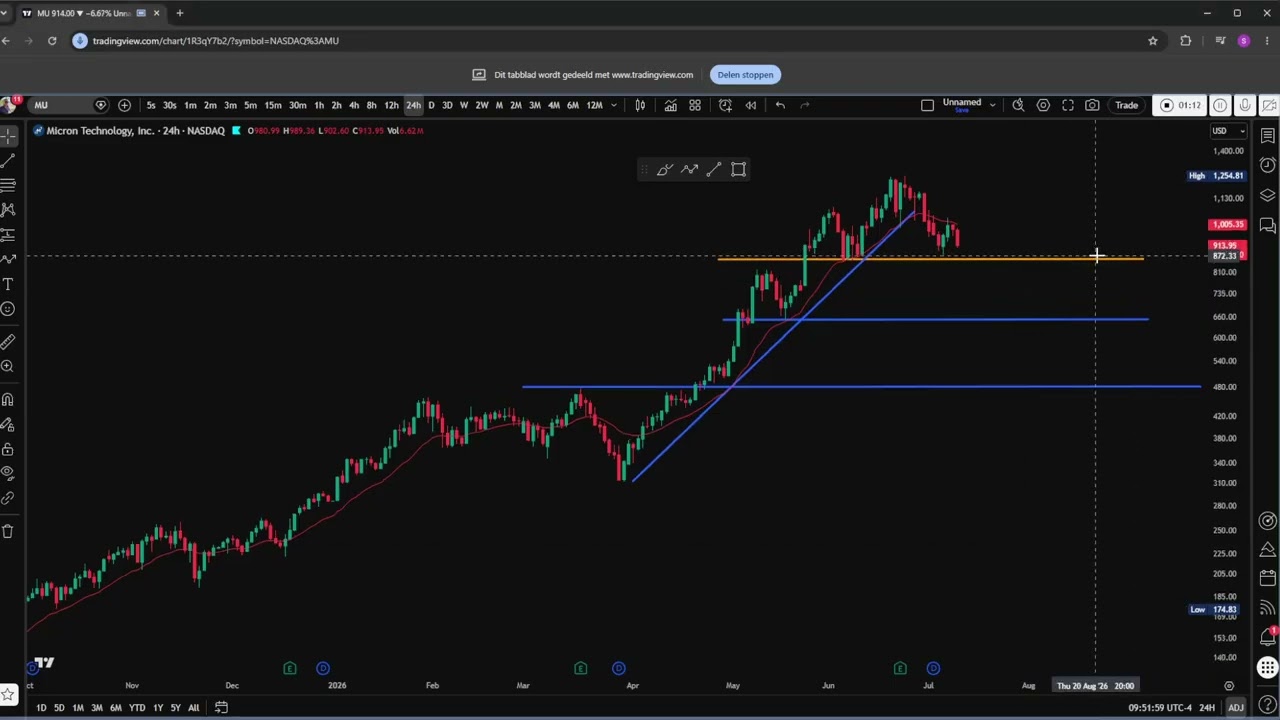This screenshot has height=720, width=1280.
Task: Open bar replay rewind icon
Action: pos(751,105)
